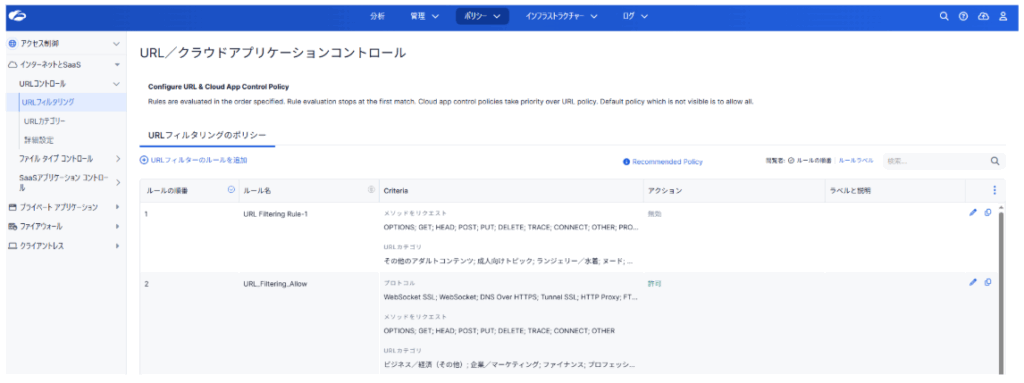Collapse the インターネットとSaaS section arrow
Screen dimensions: 1024x383
coord(117,65)
